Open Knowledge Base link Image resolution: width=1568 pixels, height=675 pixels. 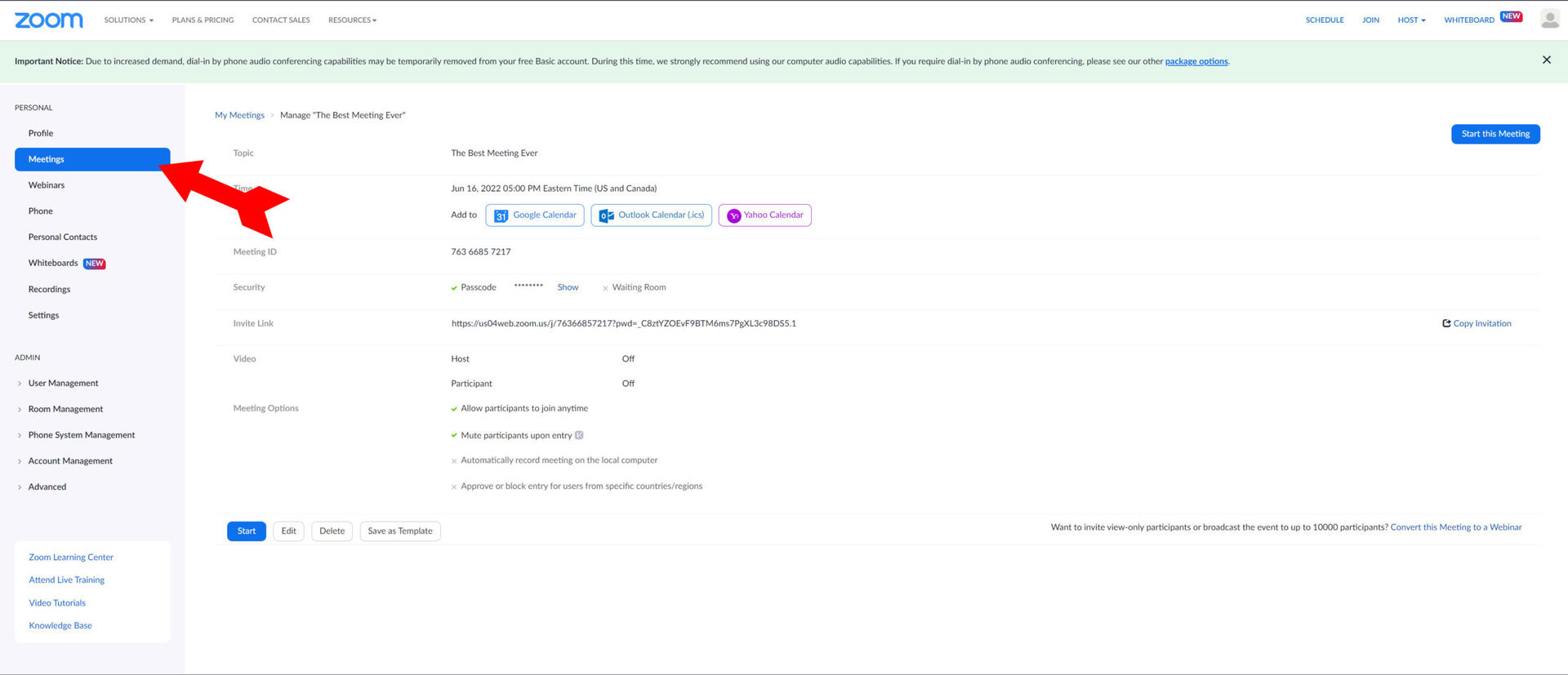60,626
